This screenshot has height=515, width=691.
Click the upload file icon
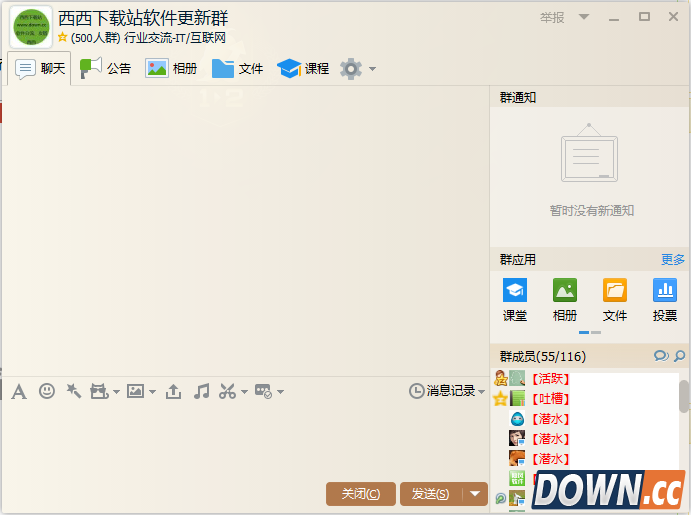coord(173,391)
